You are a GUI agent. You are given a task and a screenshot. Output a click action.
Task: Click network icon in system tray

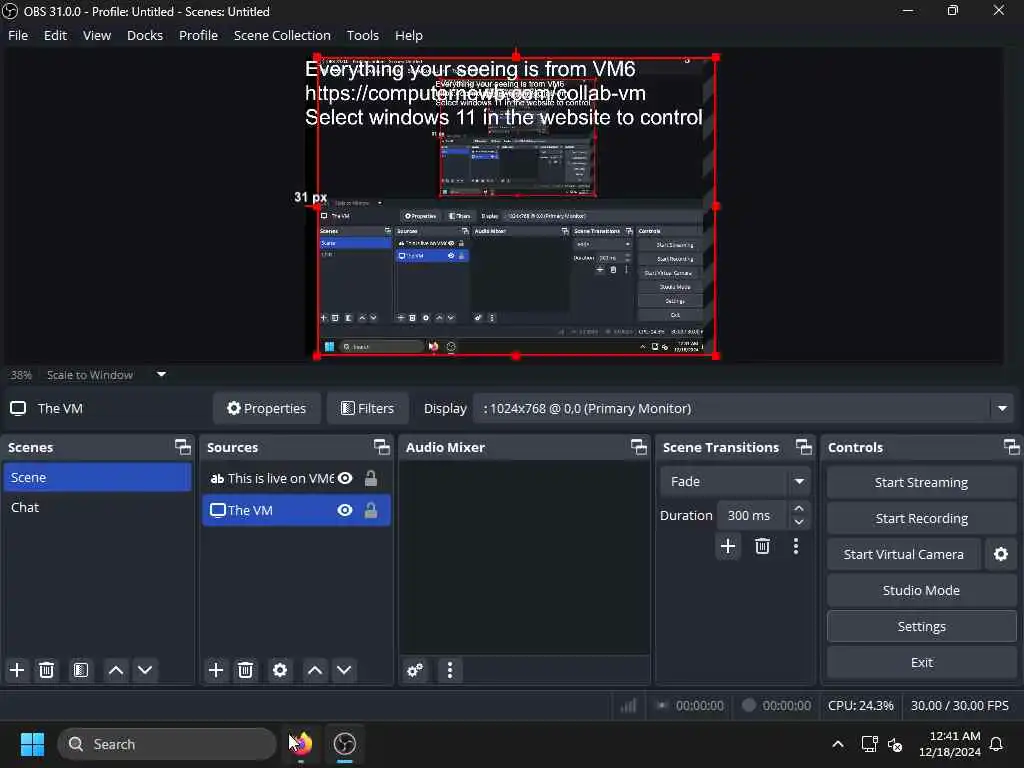click(x=869, y=744)
